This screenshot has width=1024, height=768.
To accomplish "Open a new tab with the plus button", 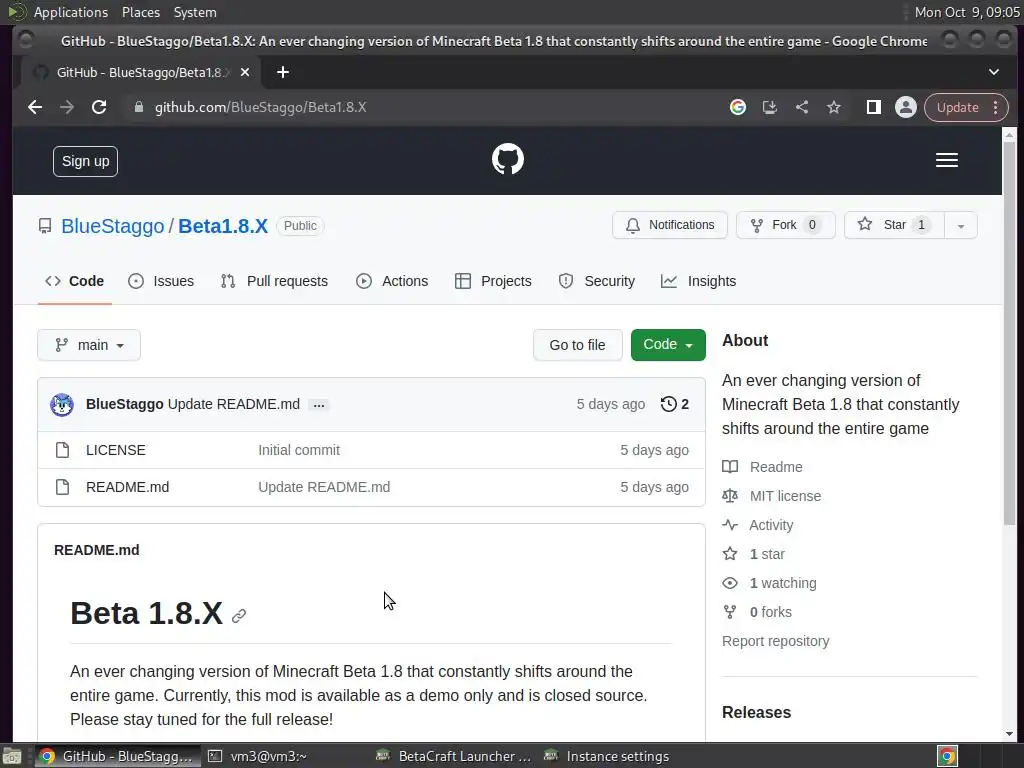I will click(x=283, y=72).
